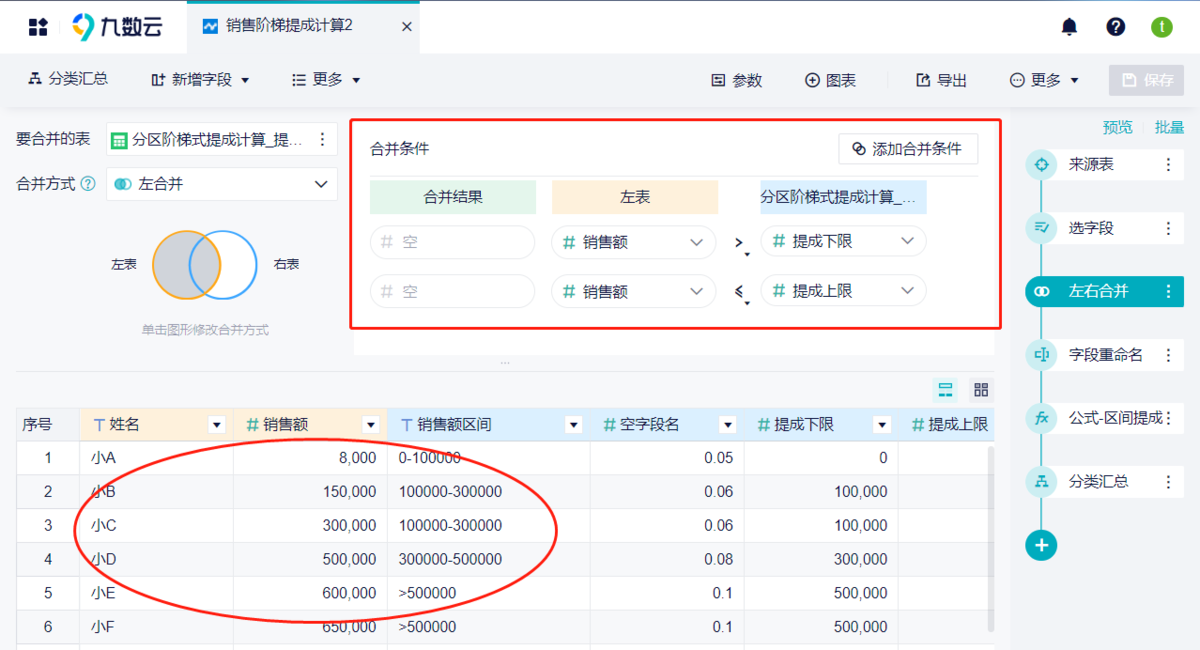Image resolution: width=1200 pixels, height=650 pixels.
Task: Click the 添加合并条件 button
Action: tap(907, 148)
